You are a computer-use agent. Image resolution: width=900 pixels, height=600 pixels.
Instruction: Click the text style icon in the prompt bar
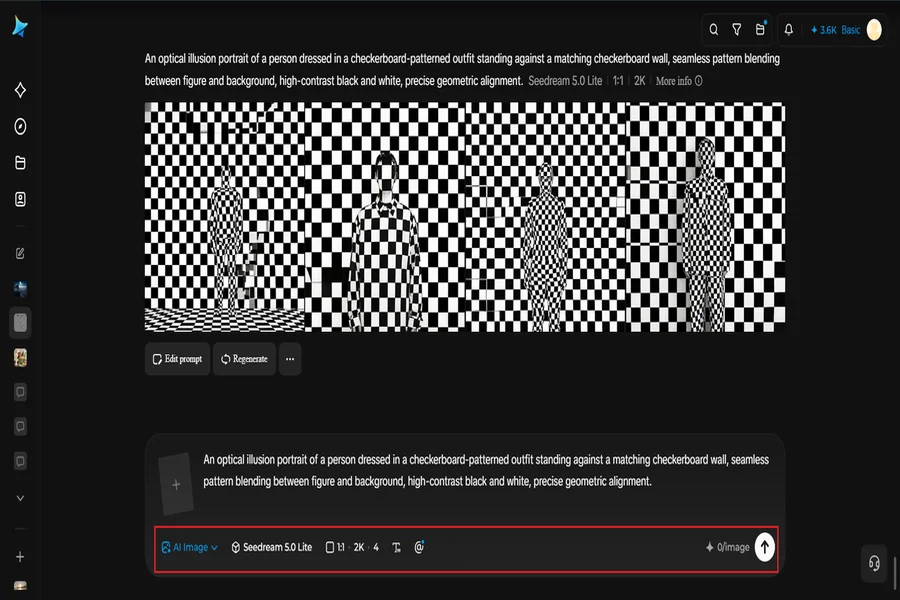397,547
